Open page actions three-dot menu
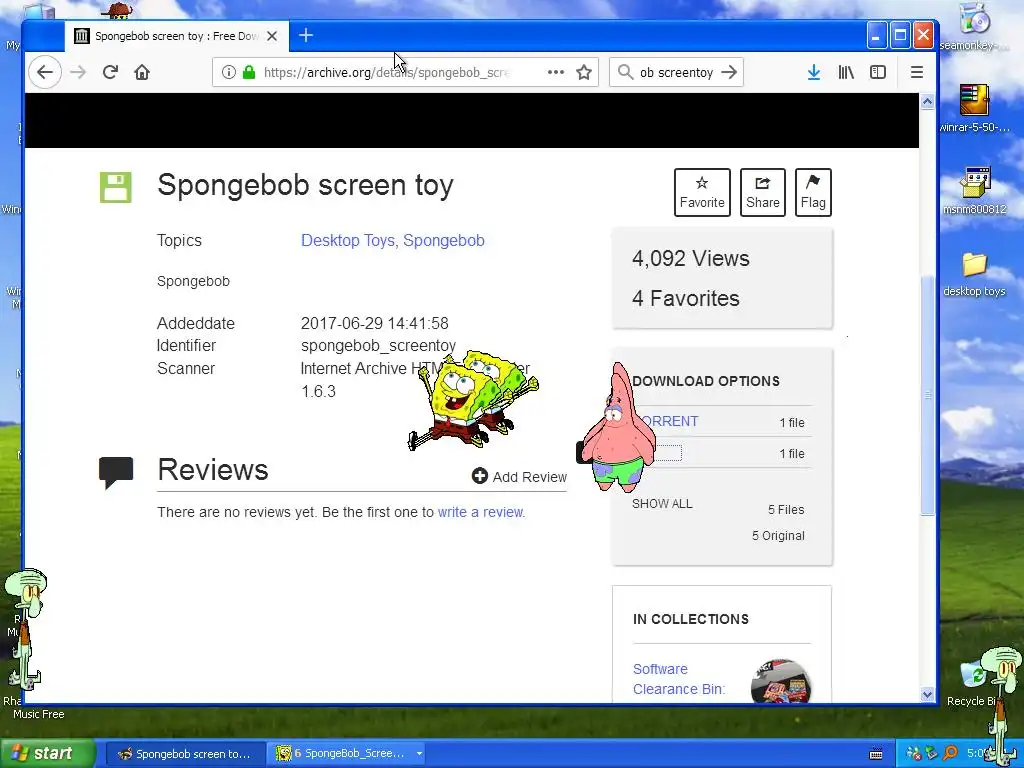 [556, 72]
